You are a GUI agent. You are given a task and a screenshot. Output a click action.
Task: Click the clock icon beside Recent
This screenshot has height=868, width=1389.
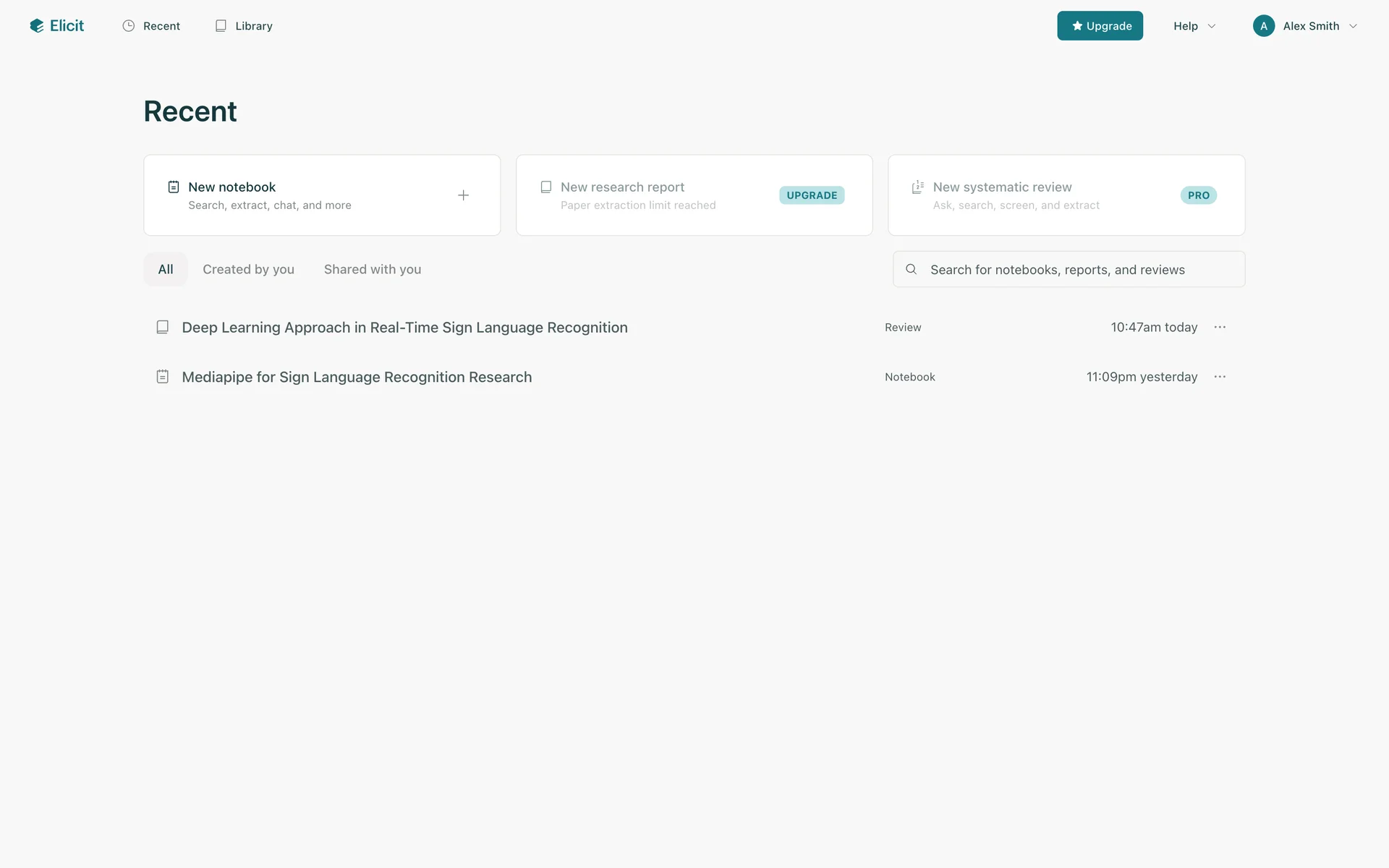click(x=129, y=26)
